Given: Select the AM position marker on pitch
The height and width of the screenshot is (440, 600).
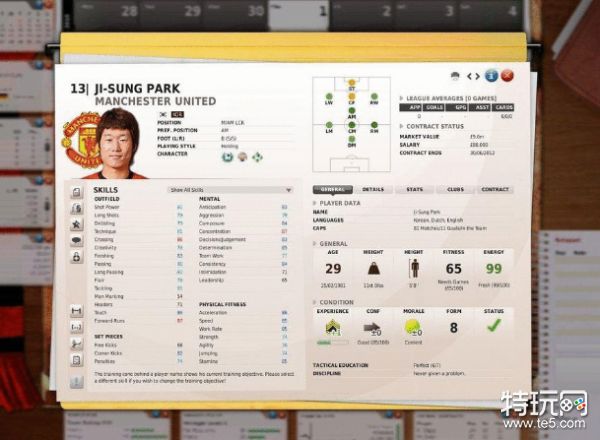Looking at the screenshot, I should [352, 112].
